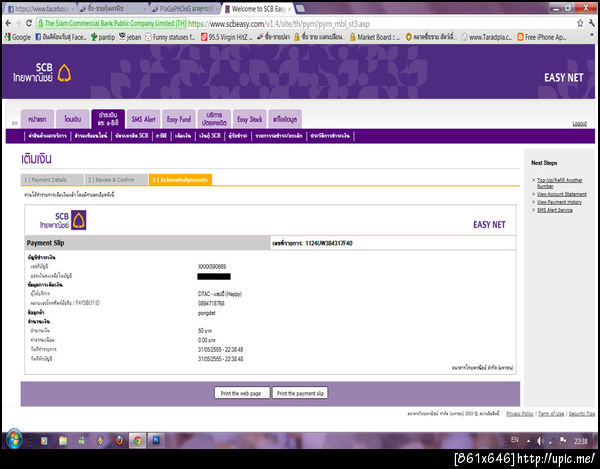The image size is (600, 469).
Task: Open the Google bookmark
Action: (18, 37)
